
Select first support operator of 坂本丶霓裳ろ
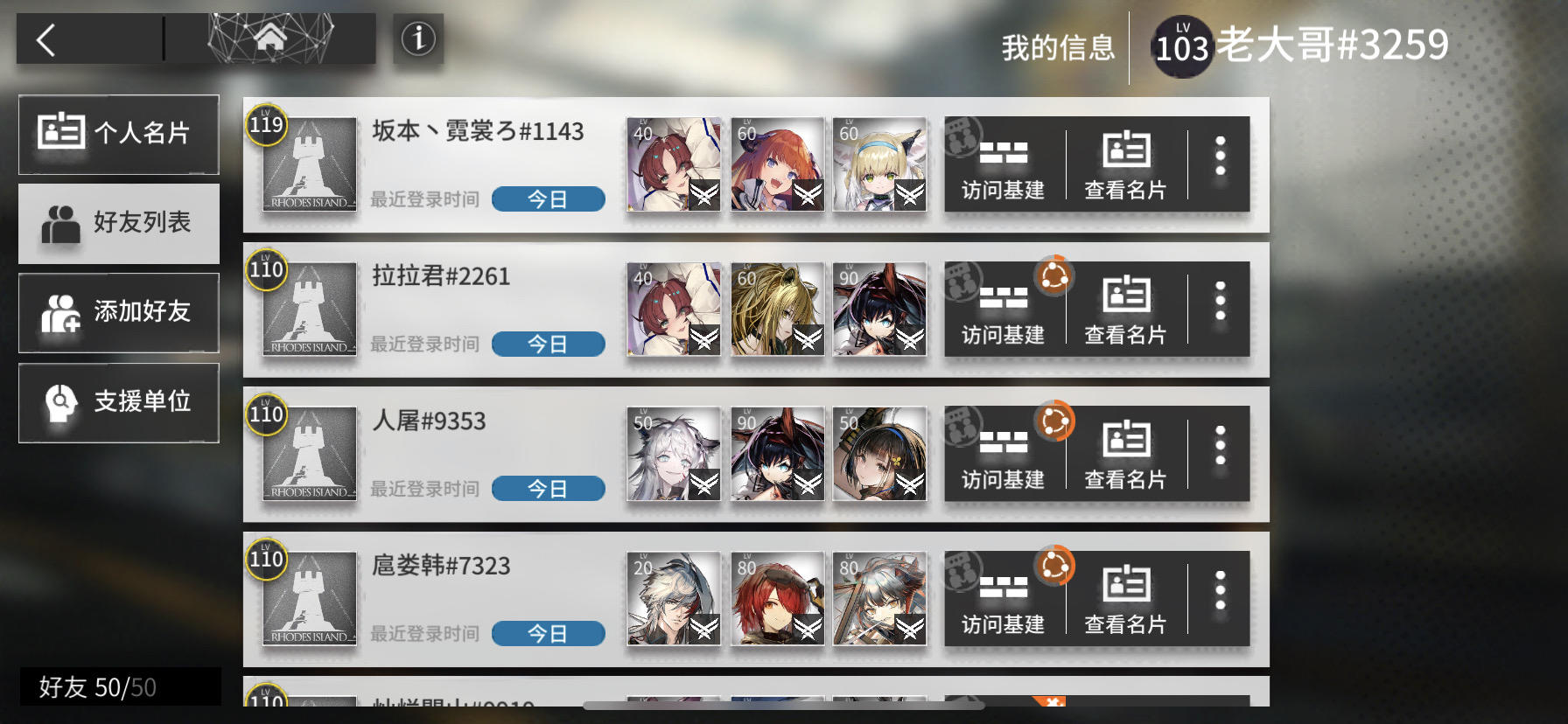tap(674, 164)
